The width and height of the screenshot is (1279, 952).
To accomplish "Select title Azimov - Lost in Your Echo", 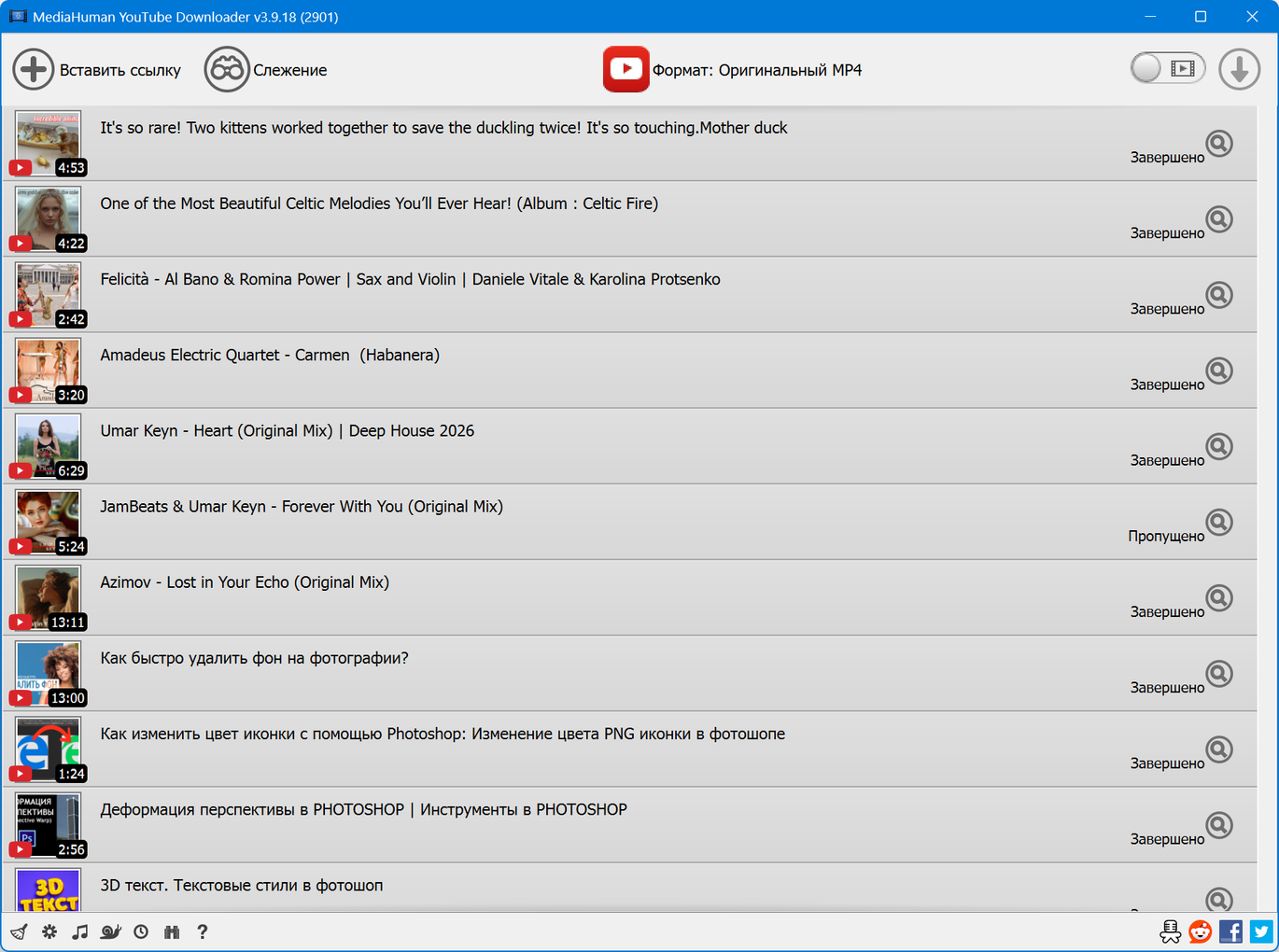I will pos(245,582).
